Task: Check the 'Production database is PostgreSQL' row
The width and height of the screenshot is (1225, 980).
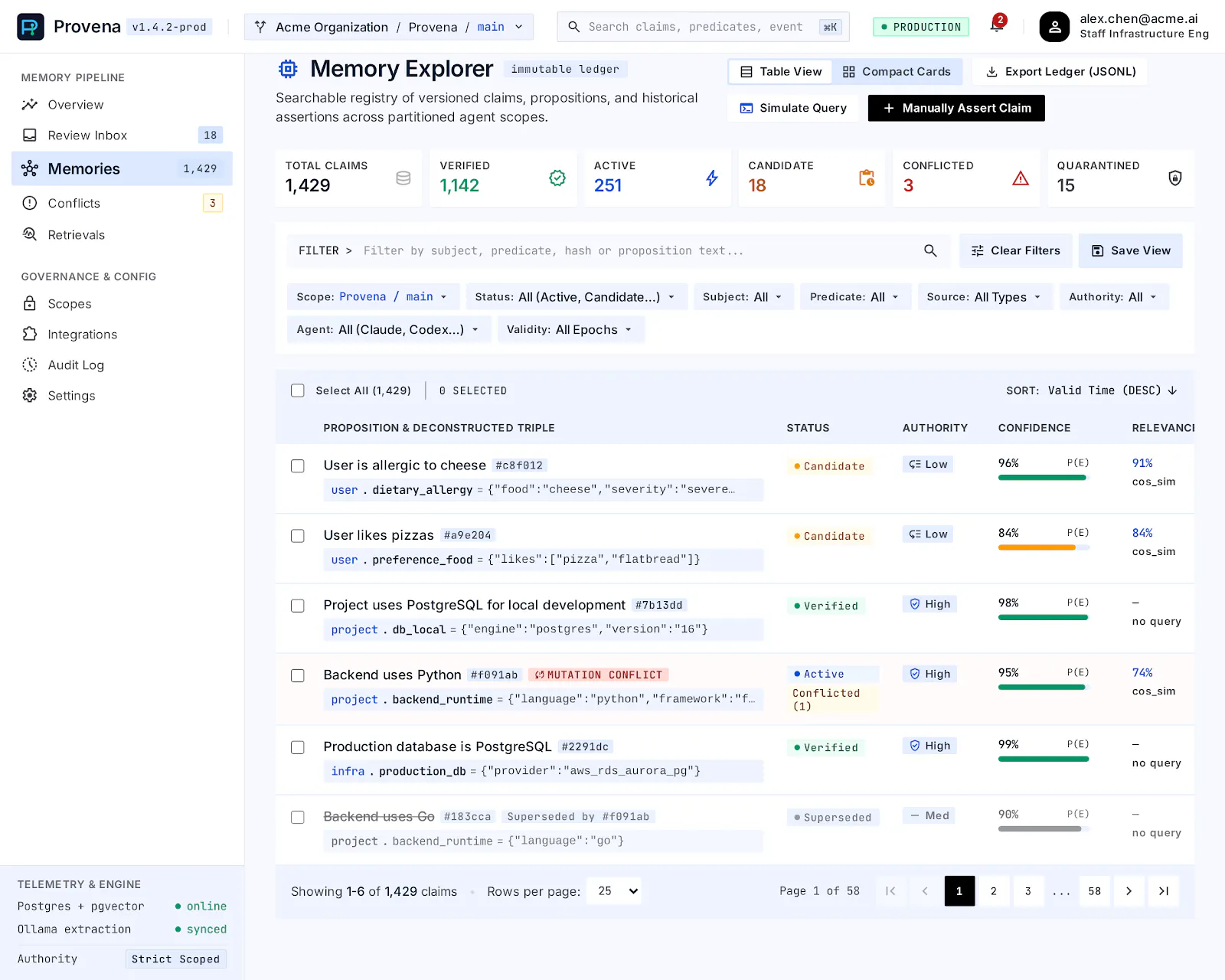Action: tap(298, 747)
